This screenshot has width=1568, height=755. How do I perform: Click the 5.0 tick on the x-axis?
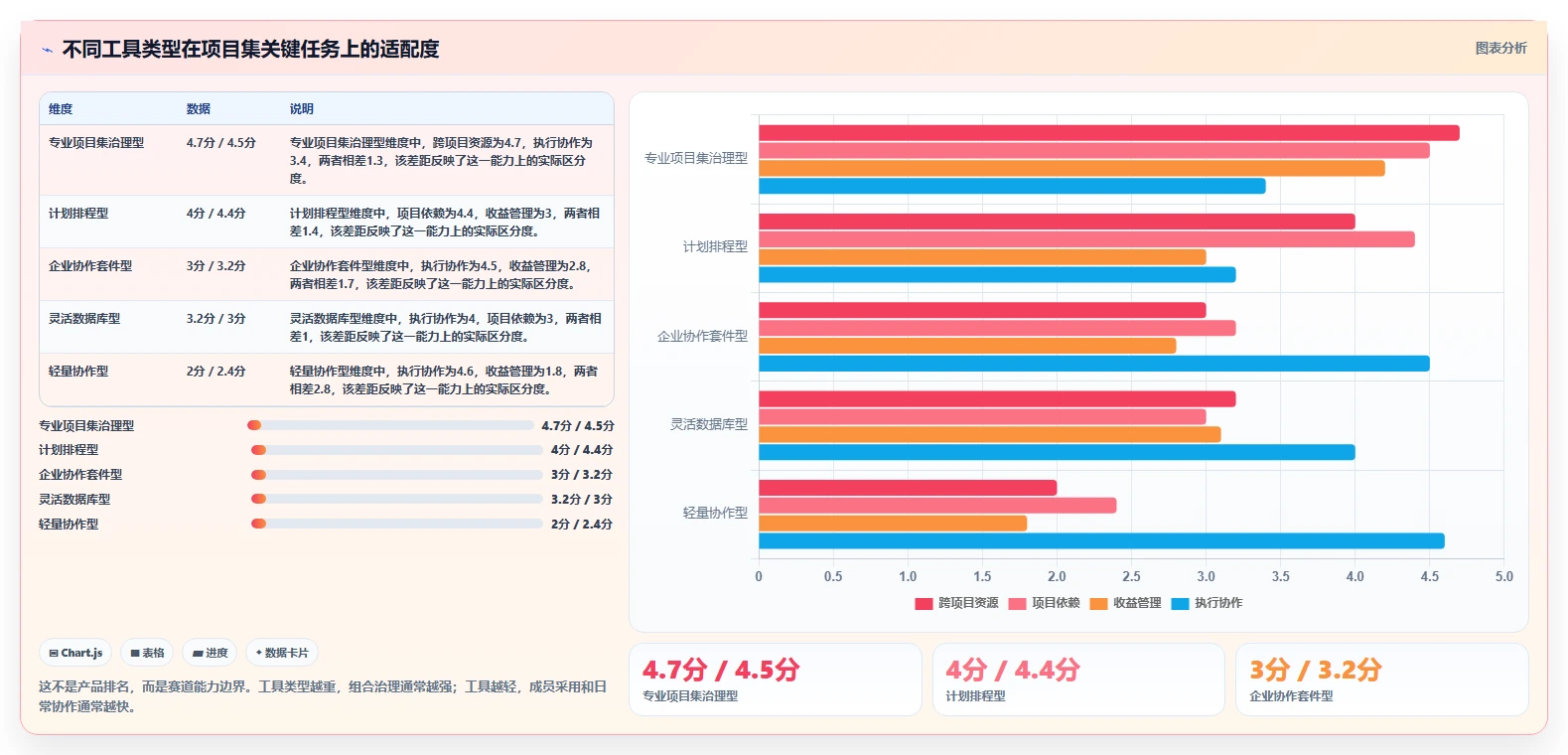pyautogui.click(x=1504, y=576)
